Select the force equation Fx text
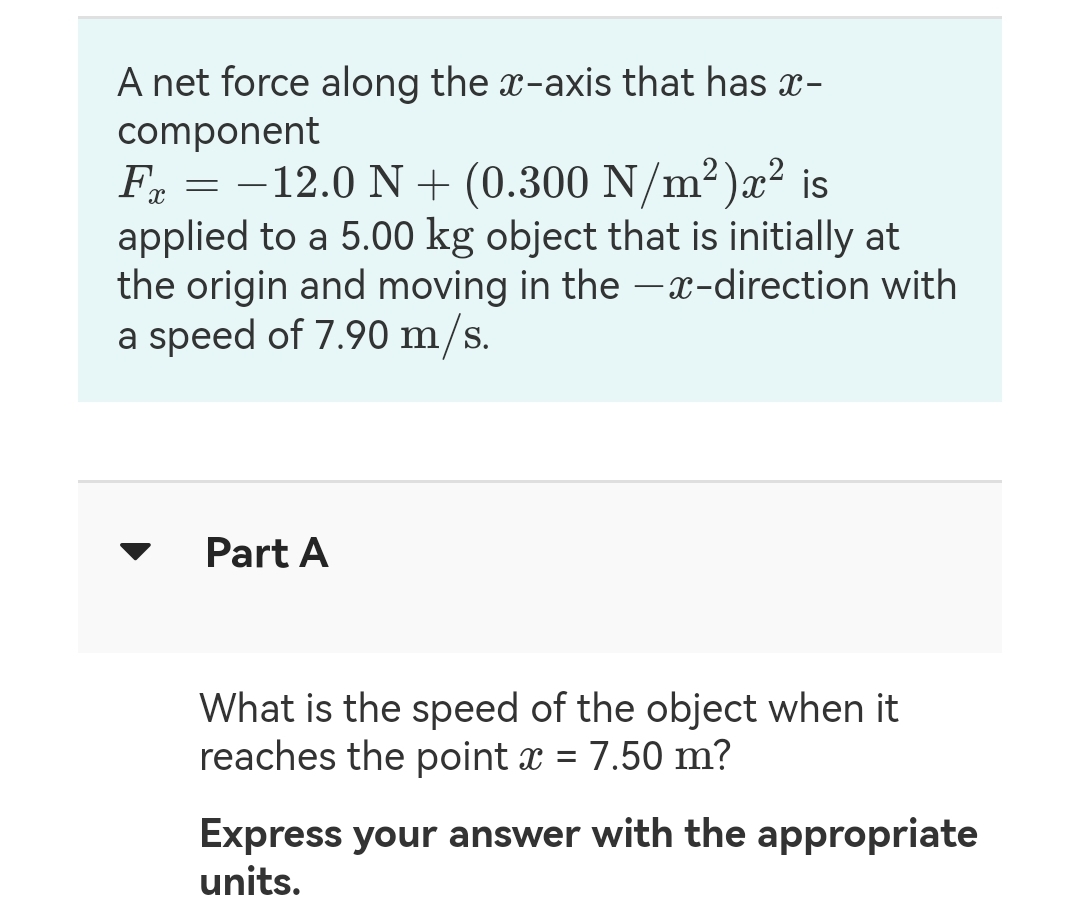 [133, 183]
